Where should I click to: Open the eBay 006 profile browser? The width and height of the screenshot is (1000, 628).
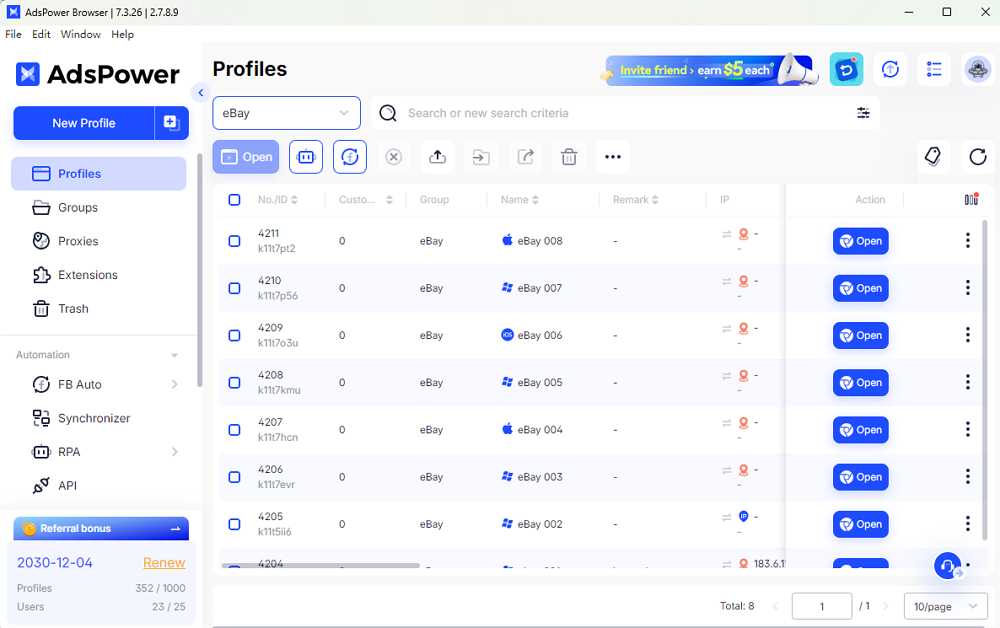(860, 335)
